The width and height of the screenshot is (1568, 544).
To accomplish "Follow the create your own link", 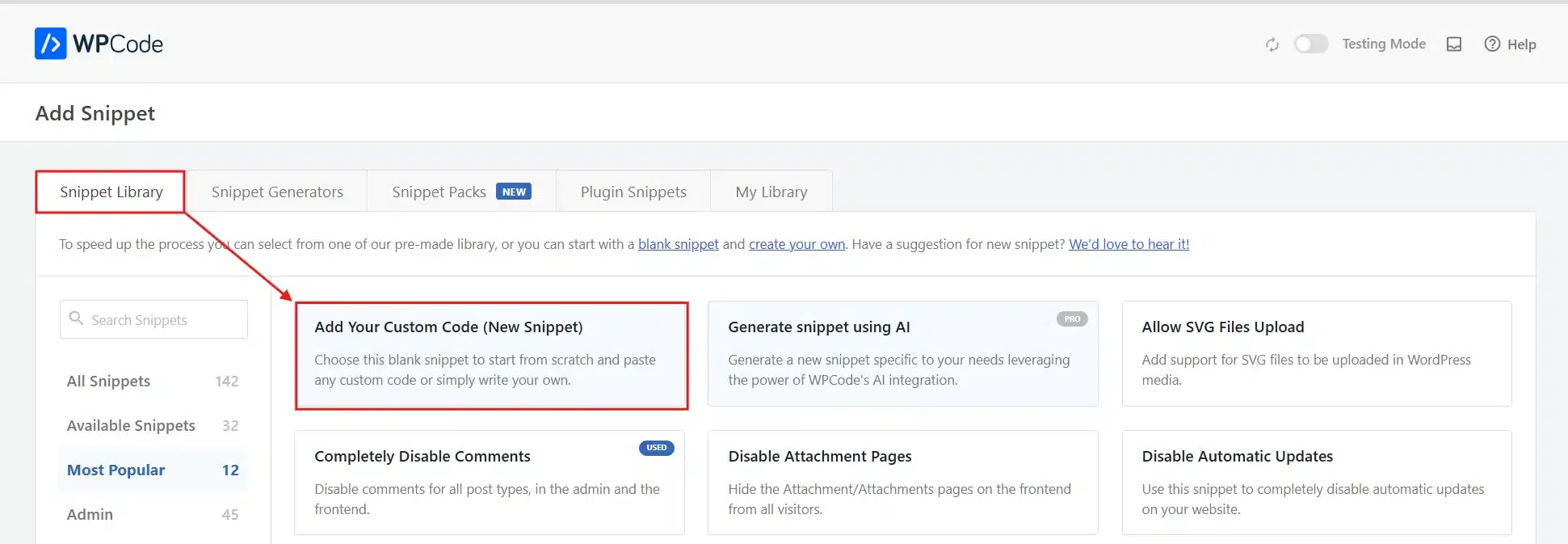I will coord(797,244).
